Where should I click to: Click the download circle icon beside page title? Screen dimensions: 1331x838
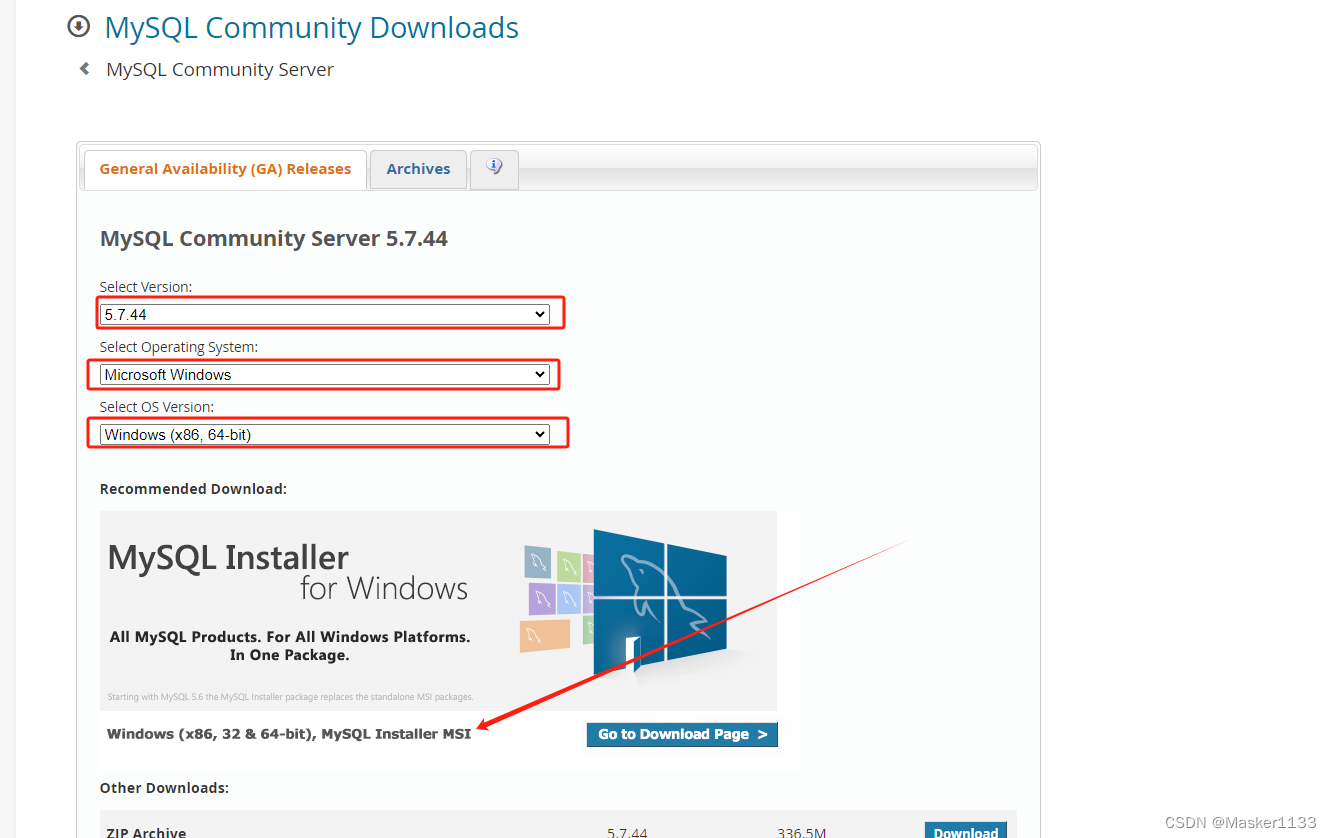(x=79, y=27)
